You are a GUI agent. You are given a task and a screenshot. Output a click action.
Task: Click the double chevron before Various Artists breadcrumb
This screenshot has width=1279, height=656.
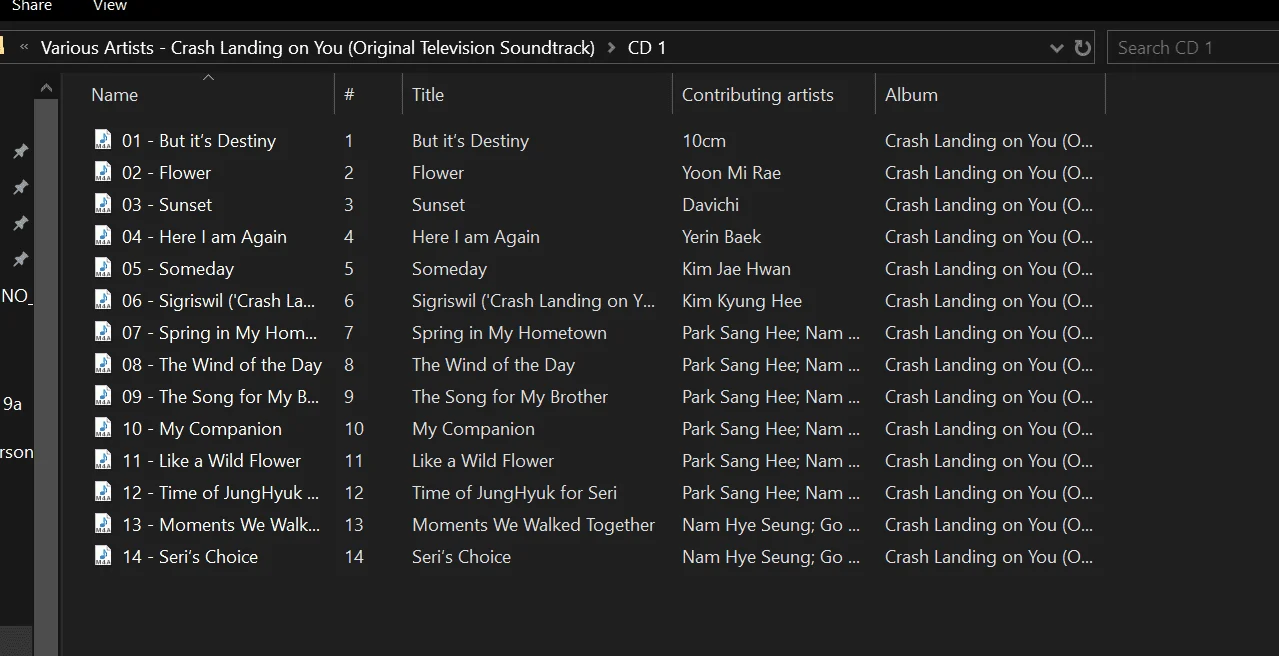pyautogui.click(x=24, y=48)
